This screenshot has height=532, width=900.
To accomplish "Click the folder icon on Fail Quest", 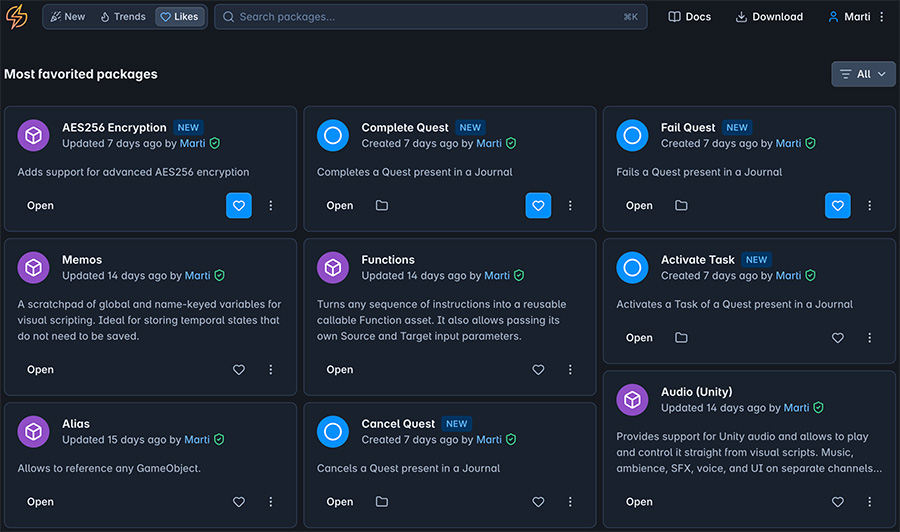I will click(x=681, y=205).
